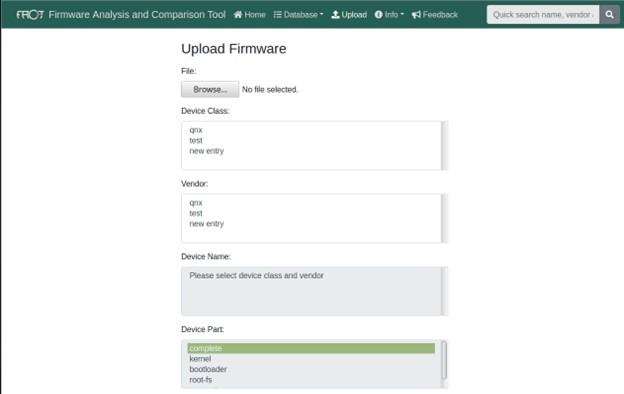Image resolution: width=624 pixels, height=394 pixels.
Task: Open the Feedback link
Action: (435, 15)
